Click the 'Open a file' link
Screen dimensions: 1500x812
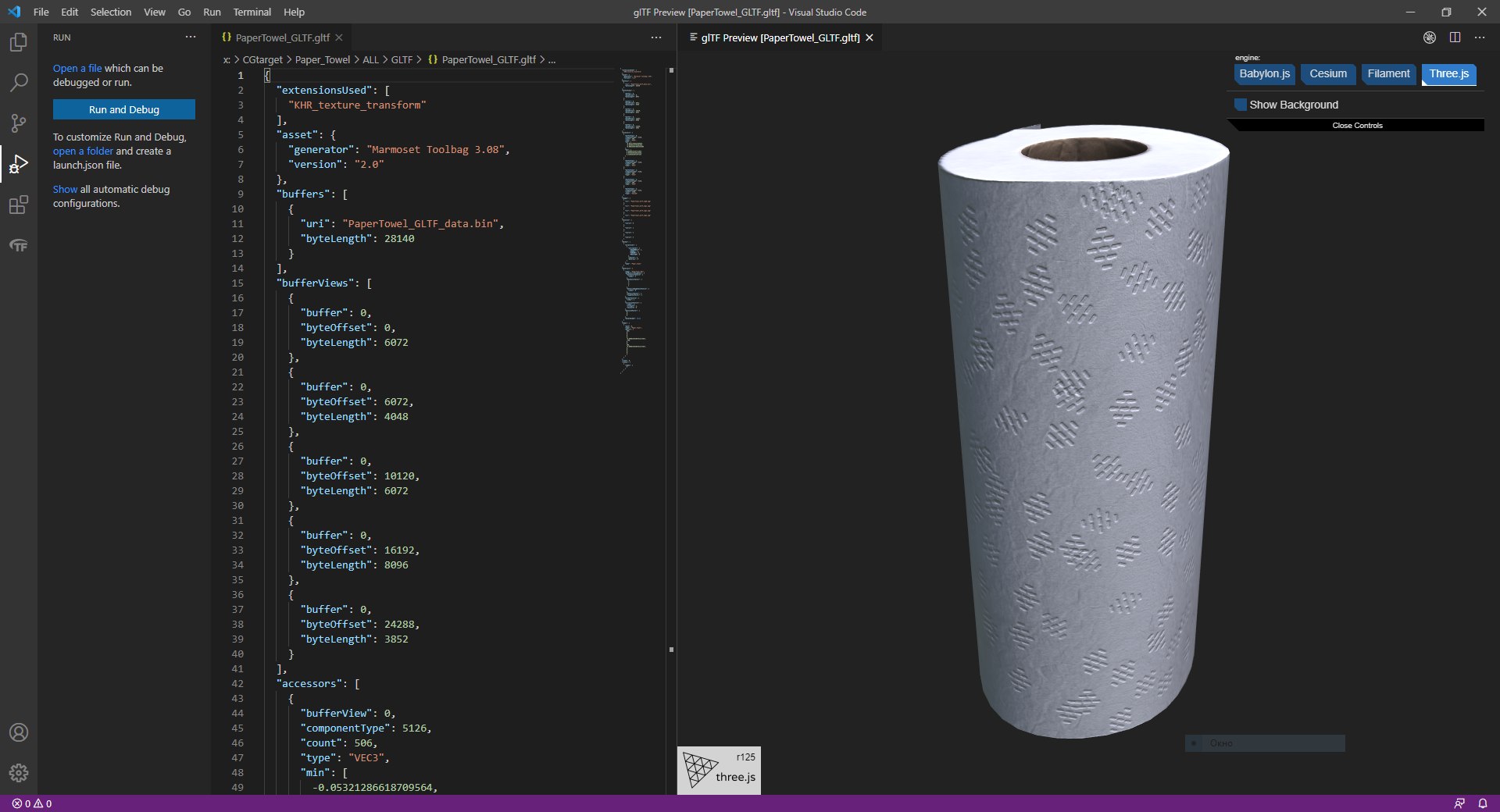[77, 68]
